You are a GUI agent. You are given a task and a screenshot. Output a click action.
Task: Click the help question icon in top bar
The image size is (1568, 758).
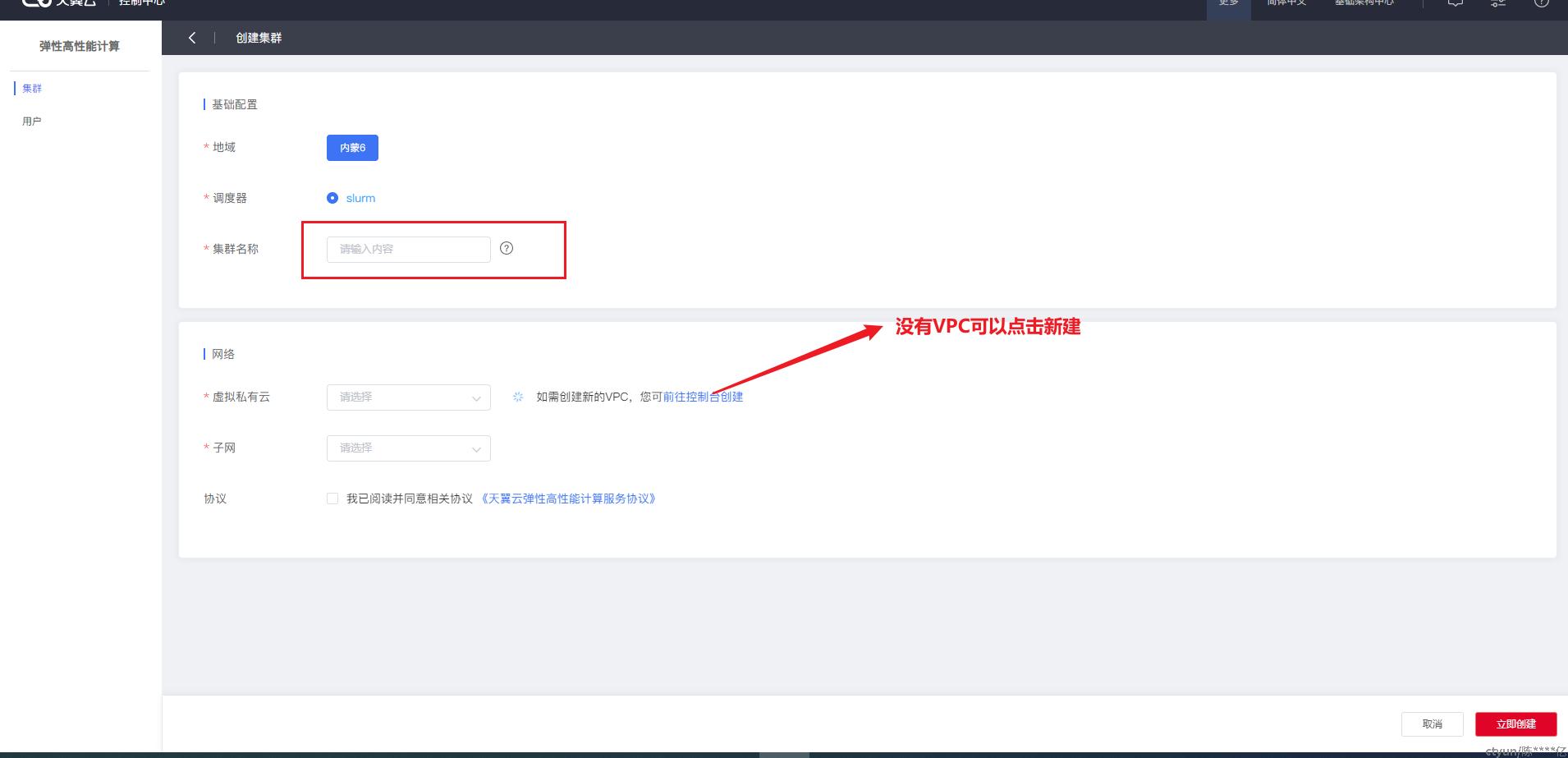point(1541,3)
